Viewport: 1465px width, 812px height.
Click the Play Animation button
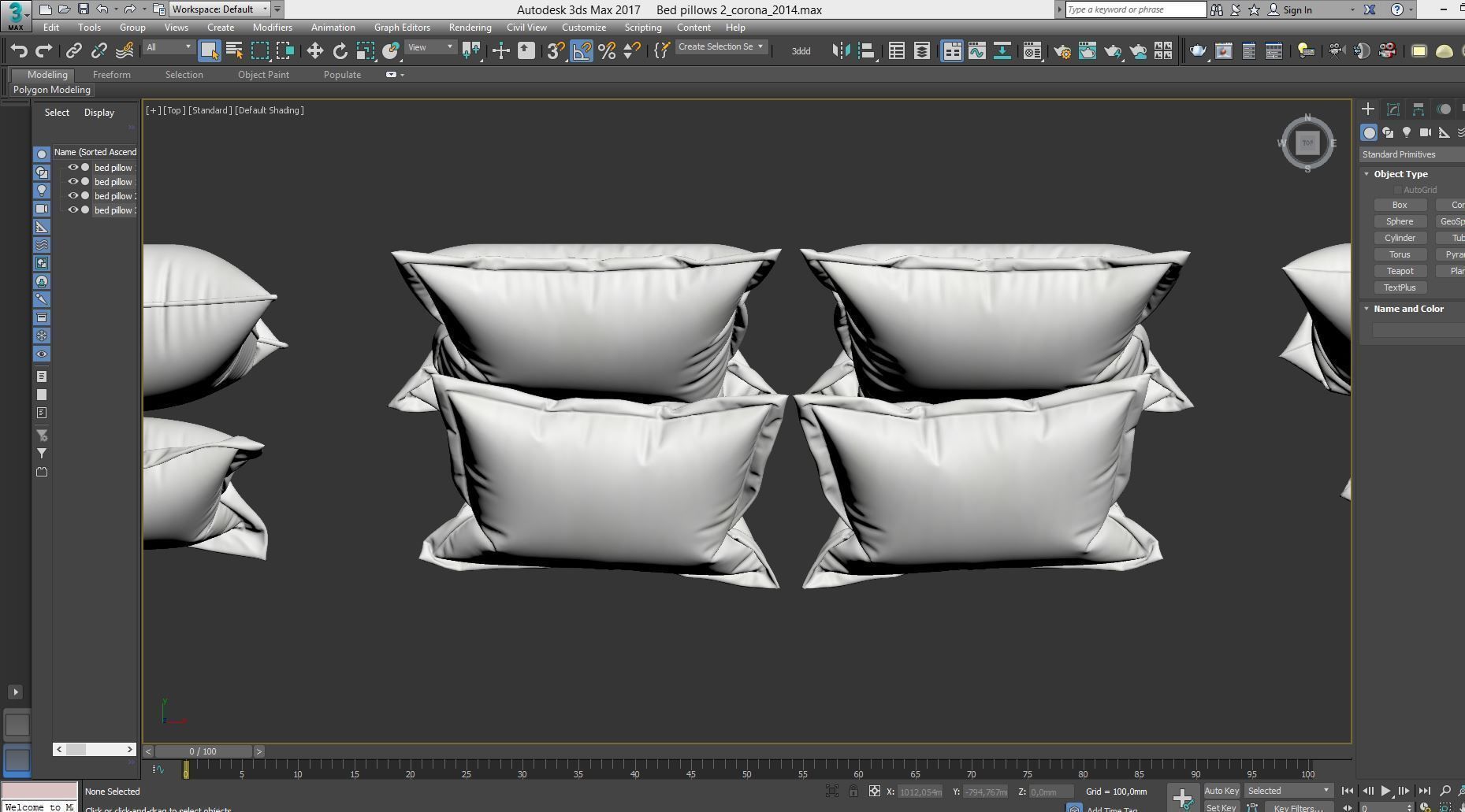click(1386, 791)
